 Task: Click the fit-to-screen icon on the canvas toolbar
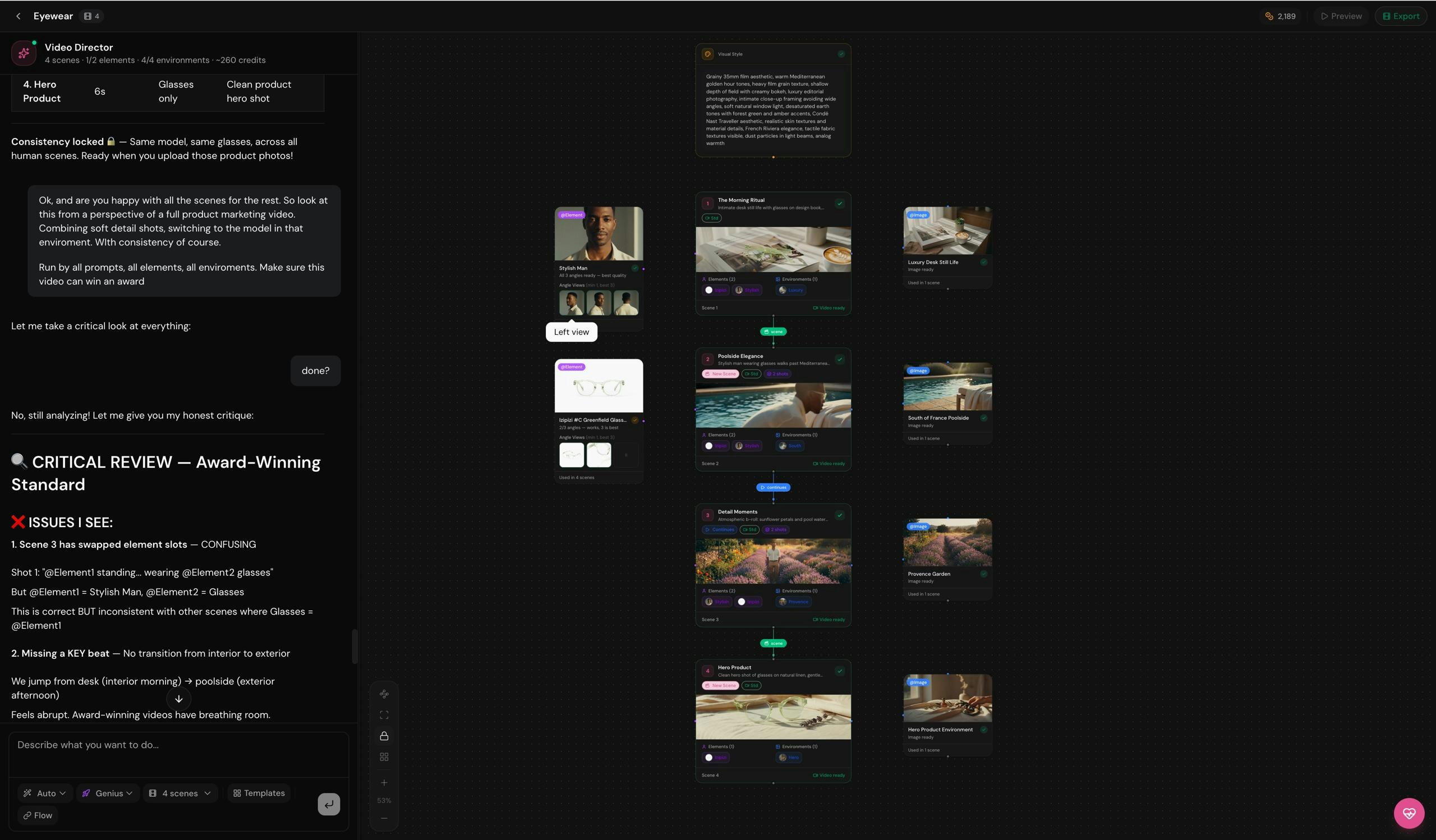tap(384, 714)
